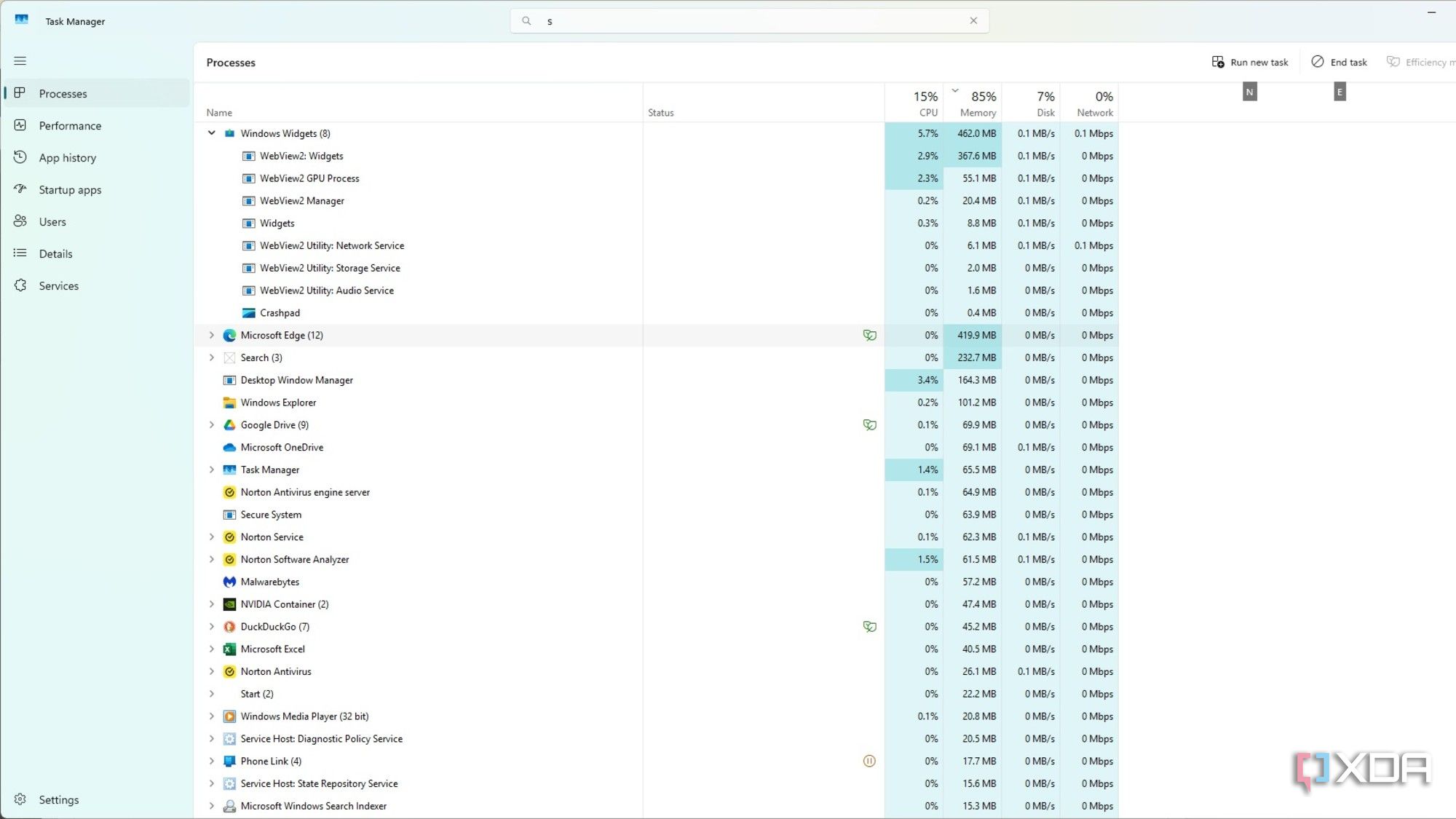Click the efficiency mode leaf on Microsoft Edge

(870, 335)
